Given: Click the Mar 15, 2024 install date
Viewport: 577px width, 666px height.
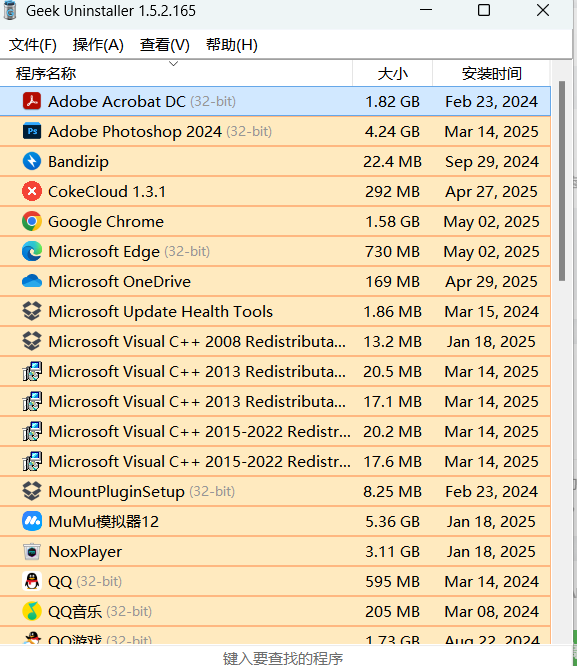Looking at the screenshot, I should point(492,311).
